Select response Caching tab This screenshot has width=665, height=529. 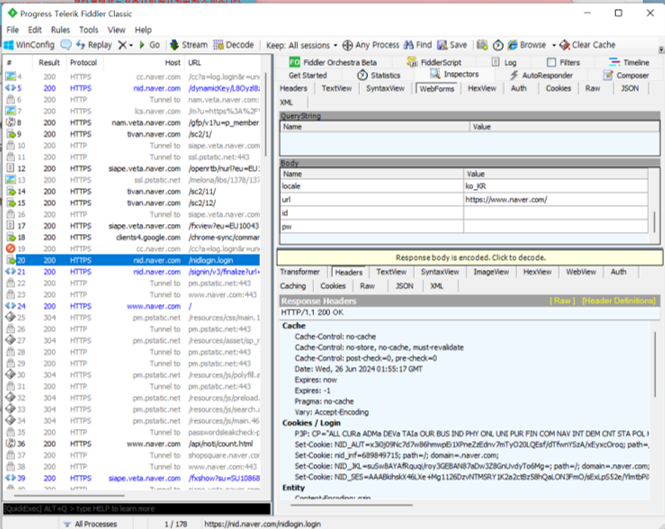click(x=293, y=286)
